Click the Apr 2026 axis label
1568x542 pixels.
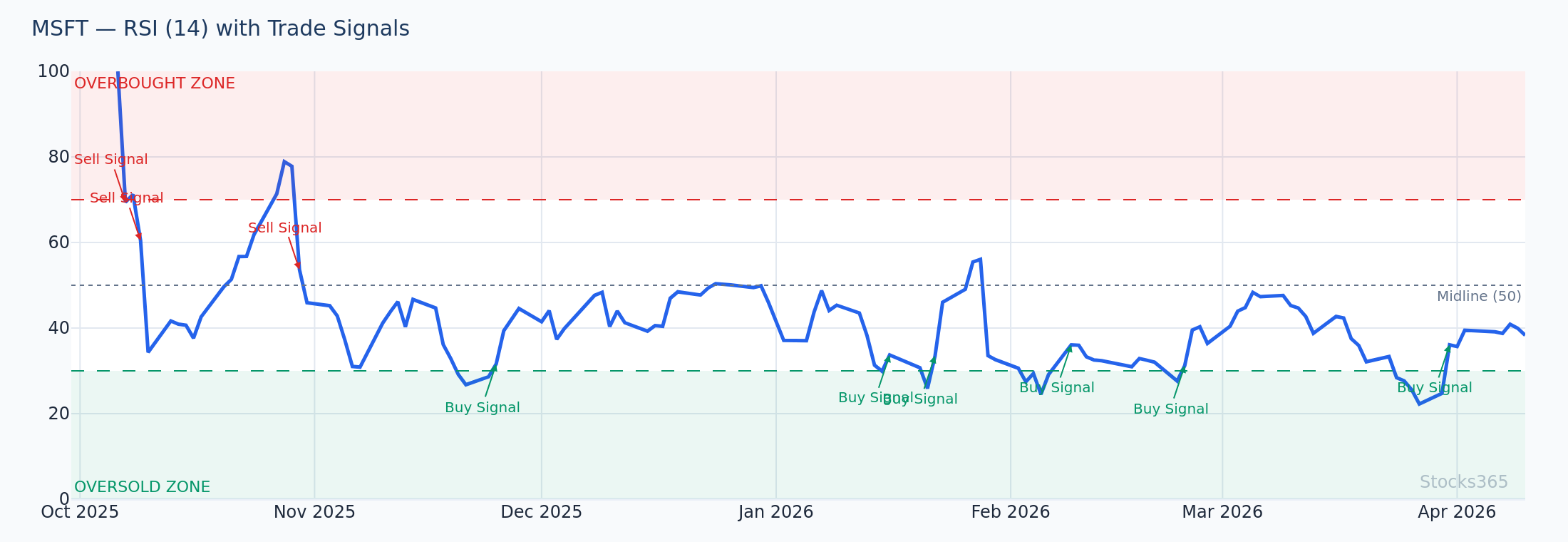(x=1456, y=512)
